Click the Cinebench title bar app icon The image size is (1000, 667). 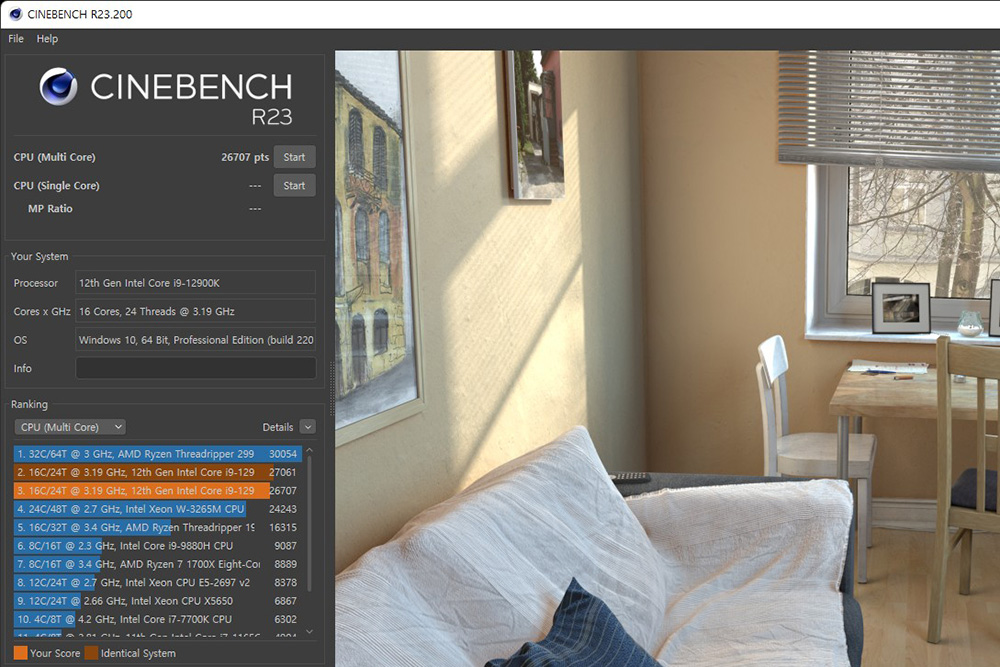pyautogui.click(x=15, y=14)
